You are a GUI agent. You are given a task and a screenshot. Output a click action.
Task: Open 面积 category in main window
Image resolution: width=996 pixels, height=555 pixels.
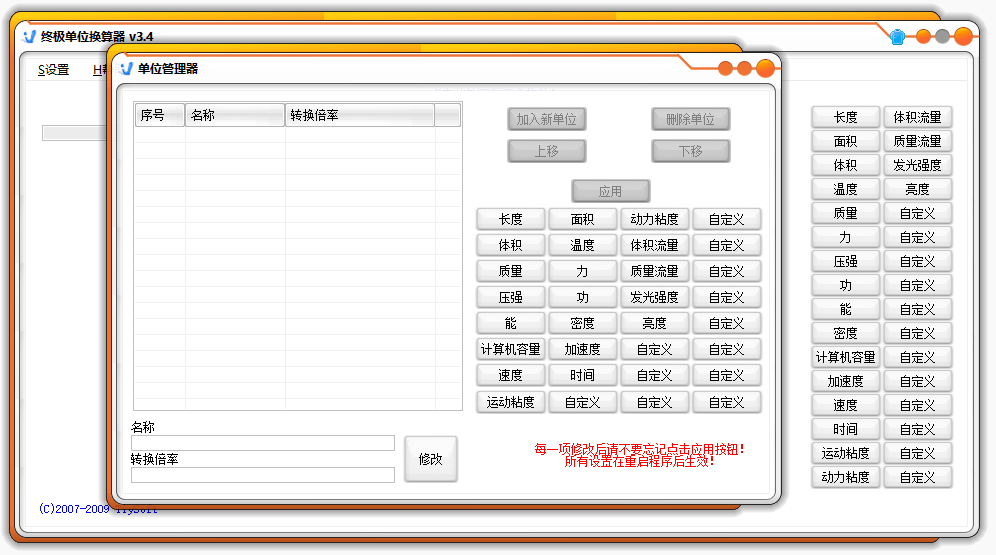coord(845,141)
